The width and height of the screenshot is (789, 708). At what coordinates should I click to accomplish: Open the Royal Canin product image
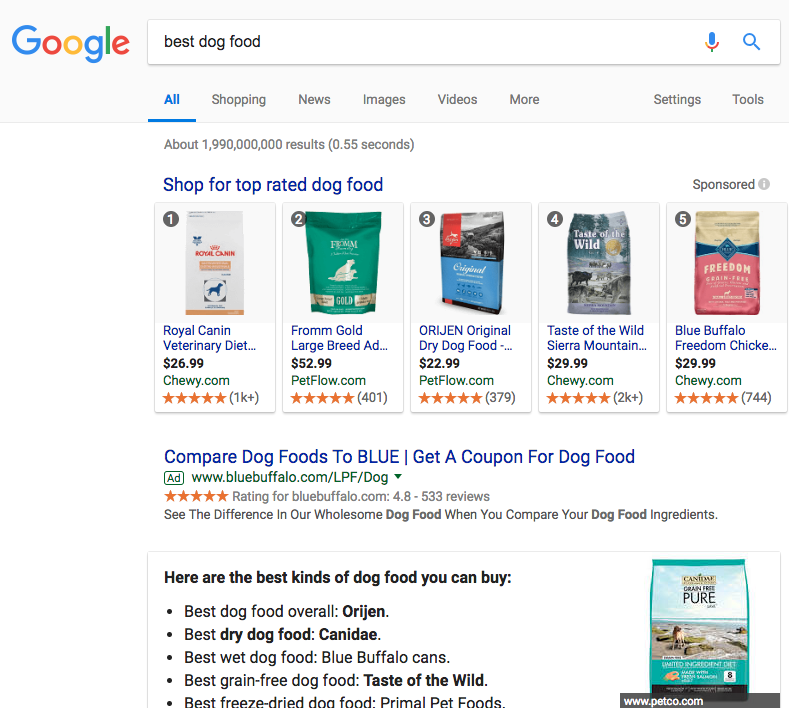[x=216, y=264]
